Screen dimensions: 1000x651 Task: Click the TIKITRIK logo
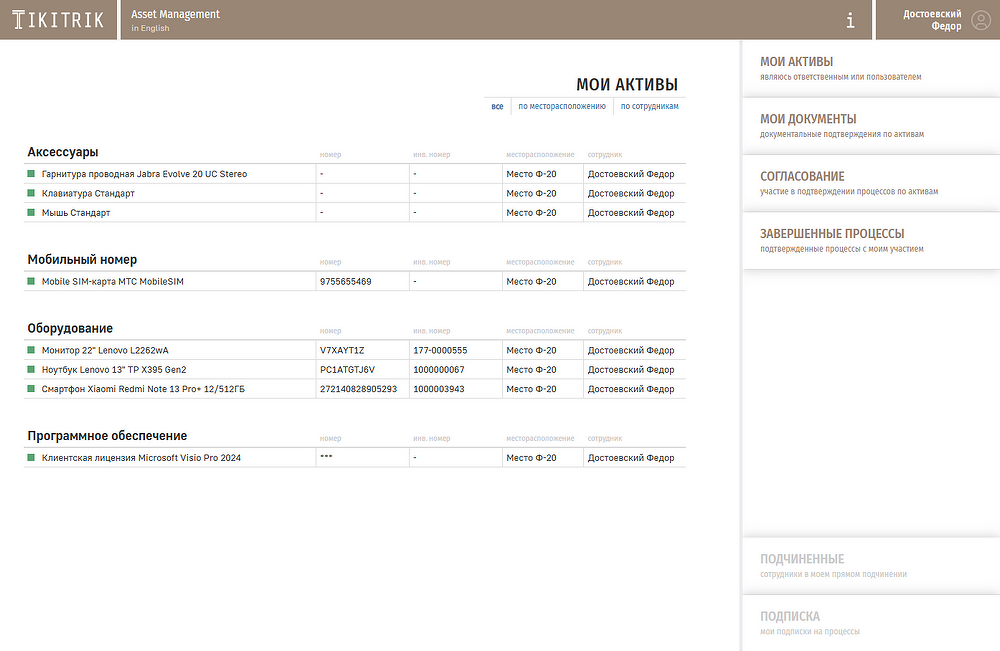[x=58, y=20]
